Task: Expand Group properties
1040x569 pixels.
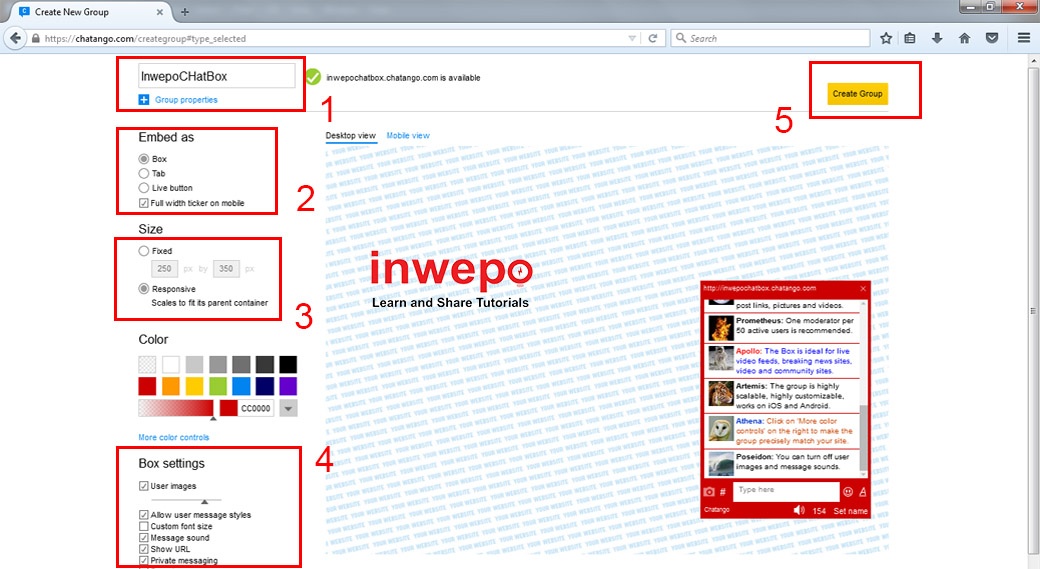Action: click(x=186, y=99)
